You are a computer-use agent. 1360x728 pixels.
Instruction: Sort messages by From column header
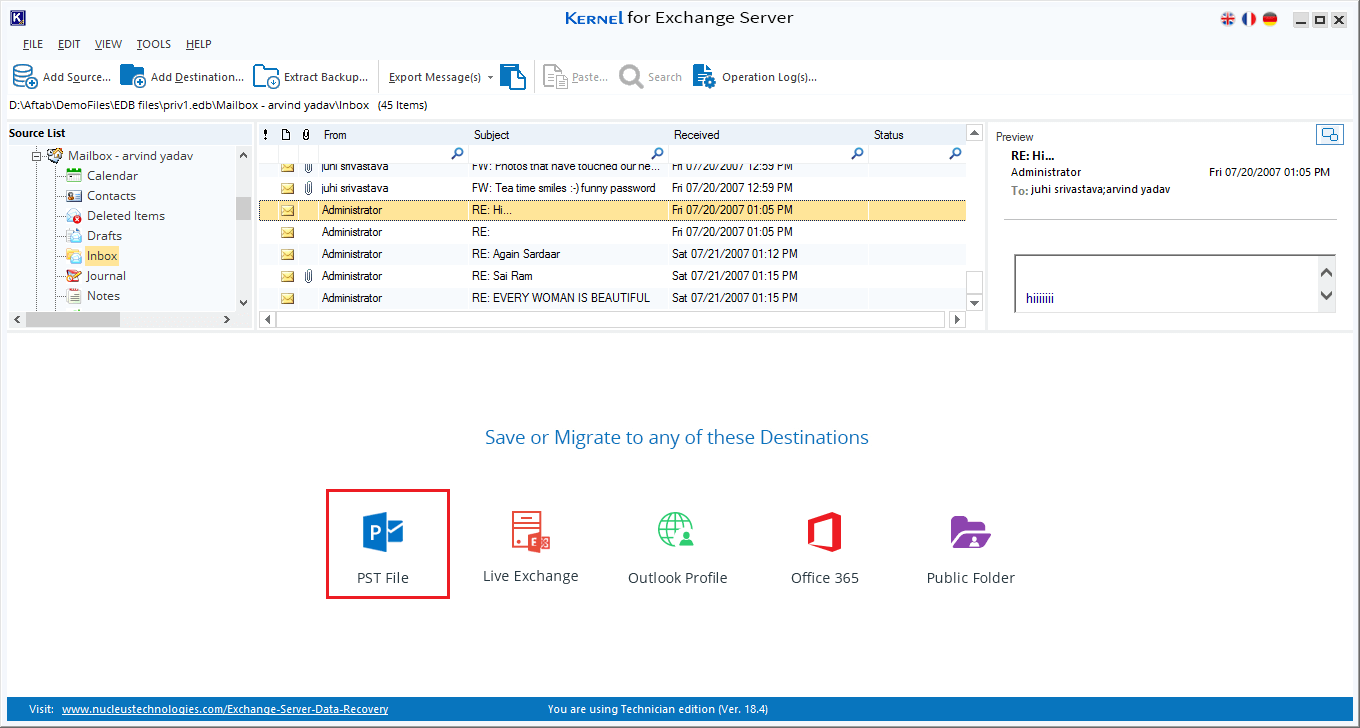(x=394, y=135)
